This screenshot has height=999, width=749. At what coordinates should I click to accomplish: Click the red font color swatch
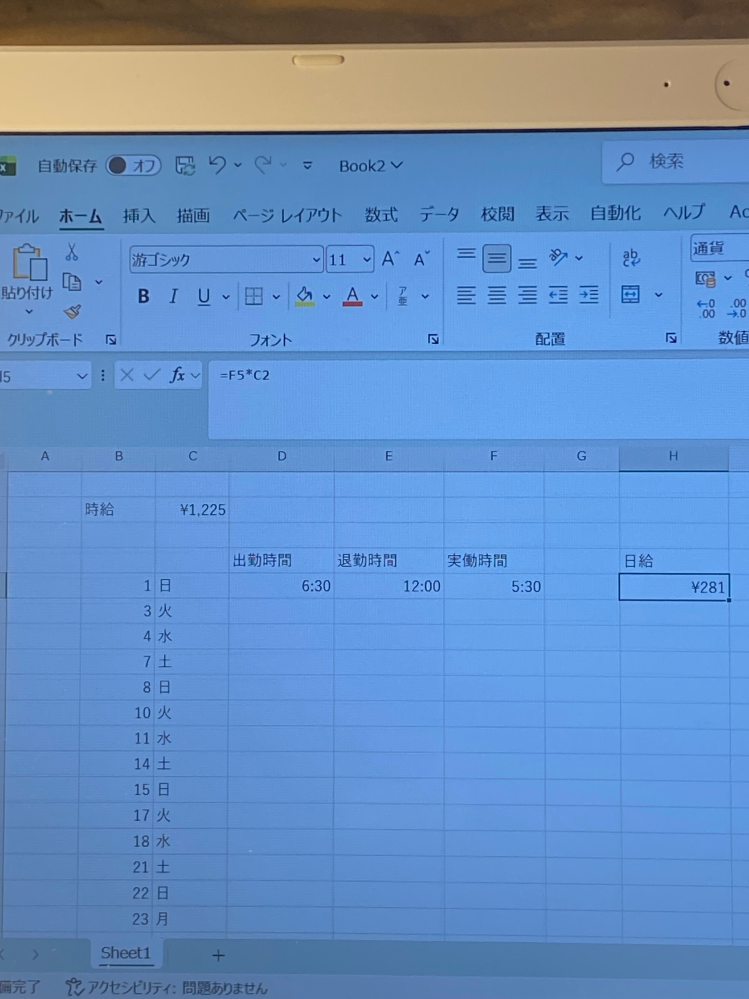352,296
